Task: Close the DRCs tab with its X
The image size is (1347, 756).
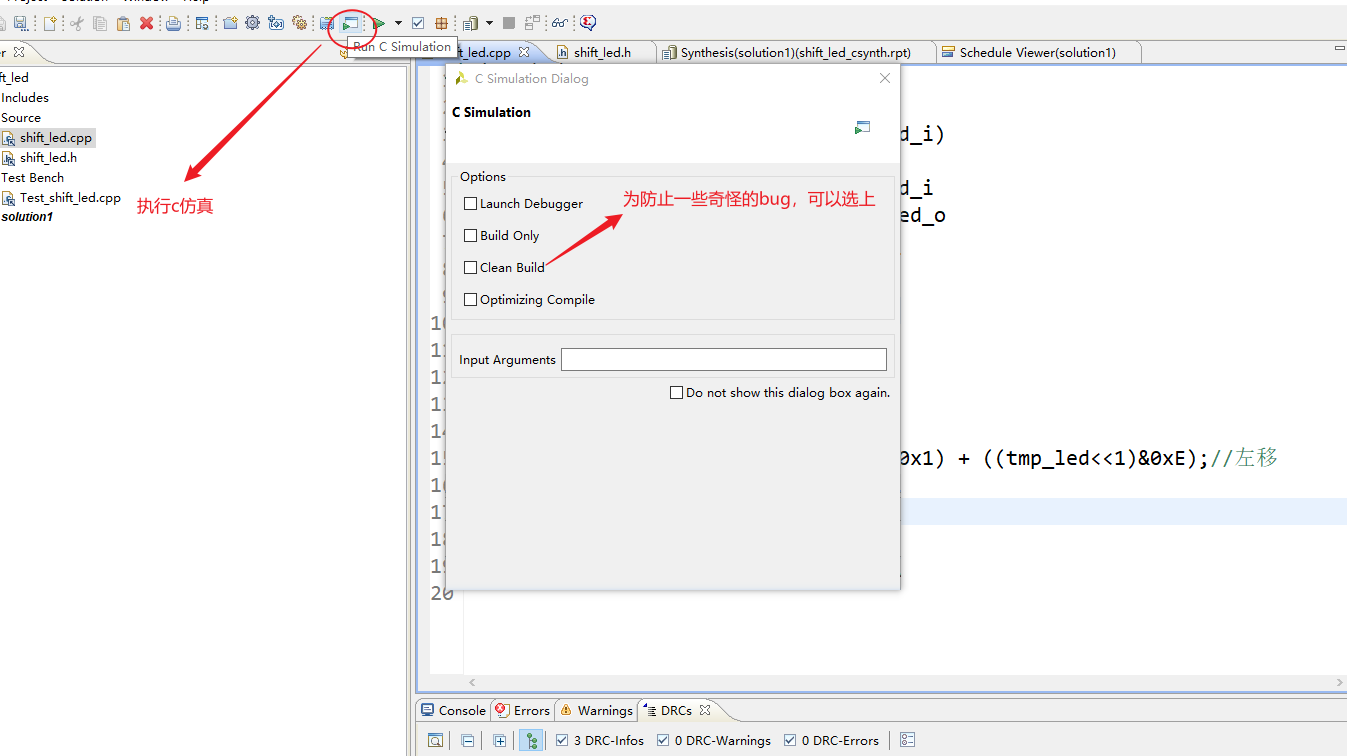Action: (x=704, y=710)
